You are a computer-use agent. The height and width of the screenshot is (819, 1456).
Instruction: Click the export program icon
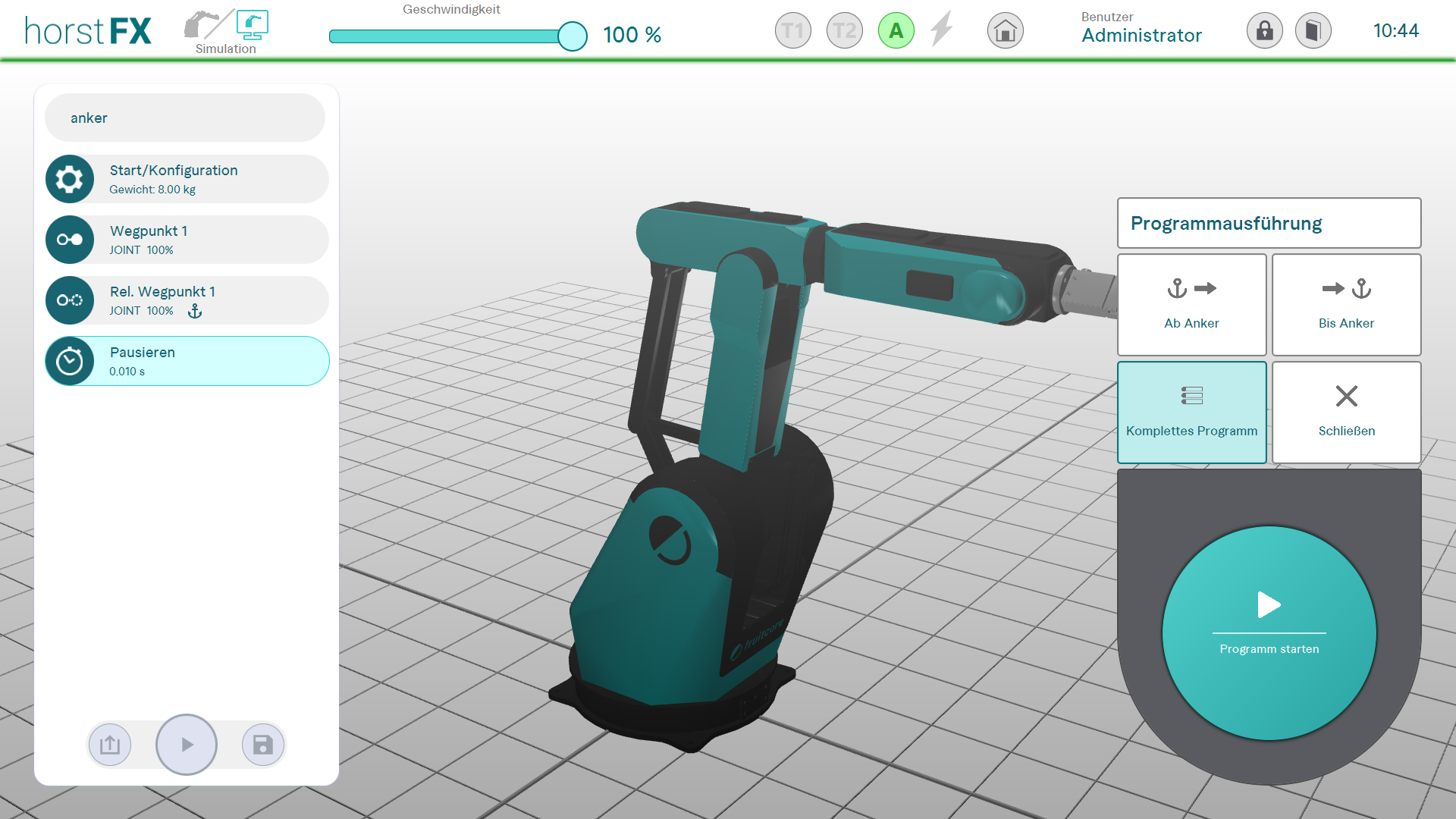click(x=110, y=745)
